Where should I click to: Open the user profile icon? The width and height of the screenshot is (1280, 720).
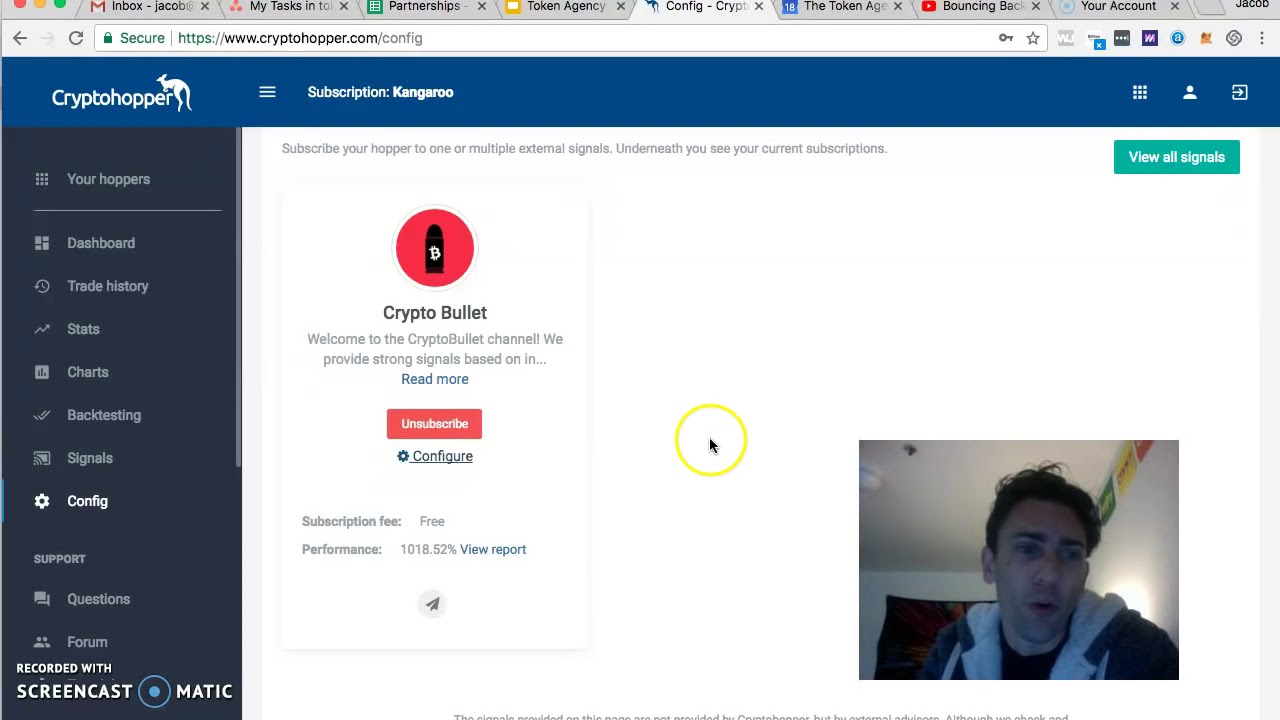[x=1190, y=92]
